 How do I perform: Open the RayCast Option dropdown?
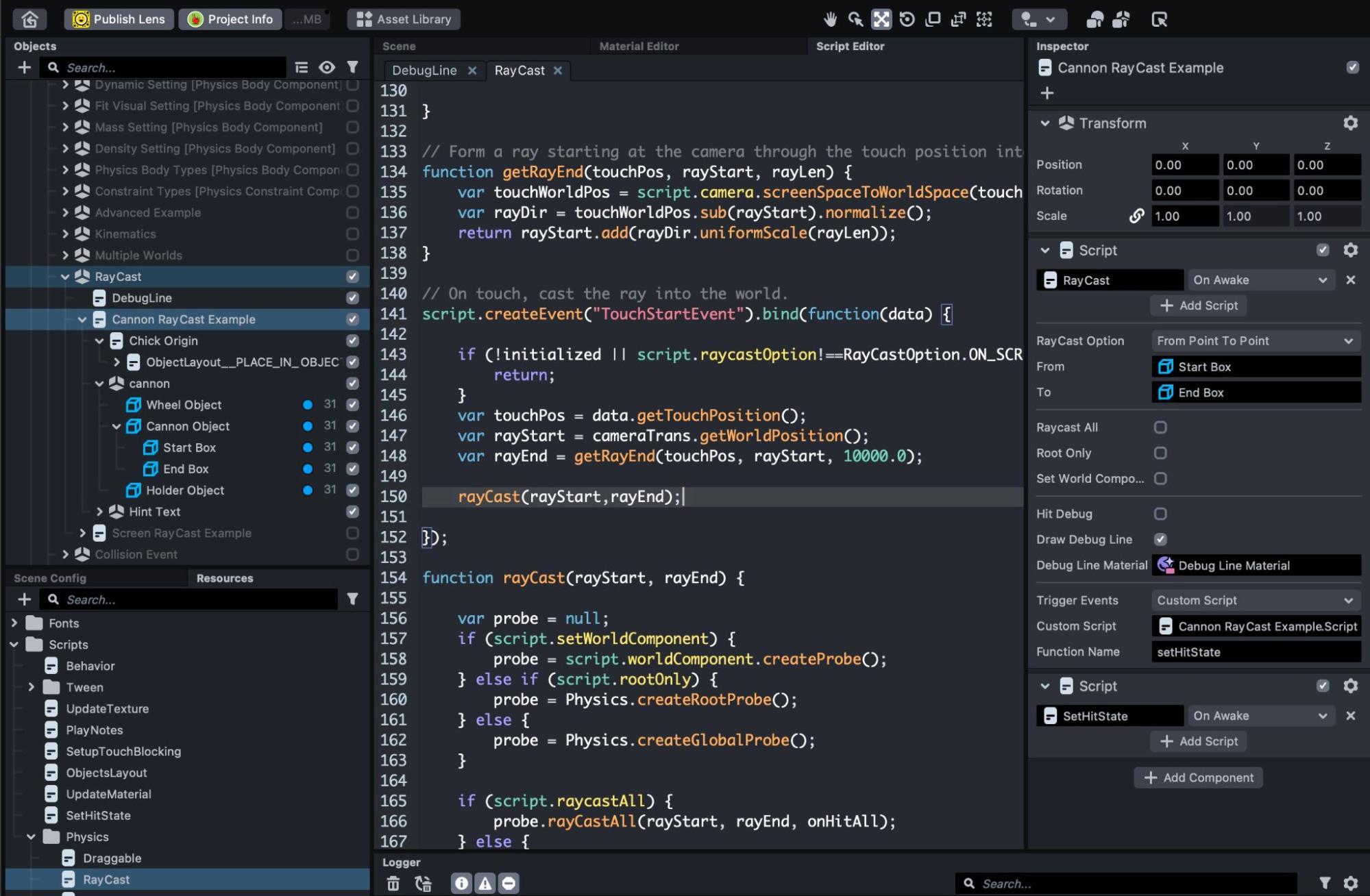point(1255,341)
